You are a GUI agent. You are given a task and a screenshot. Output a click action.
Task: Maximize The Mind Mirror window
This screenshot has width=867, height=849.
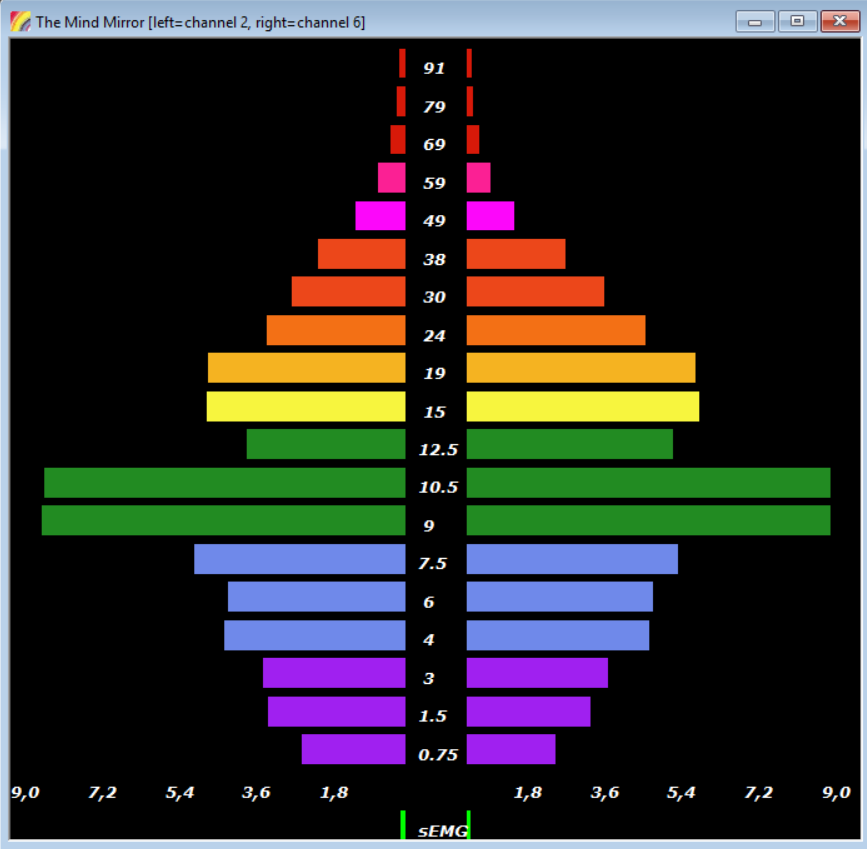pyautogui.click(x=797, y=22)
